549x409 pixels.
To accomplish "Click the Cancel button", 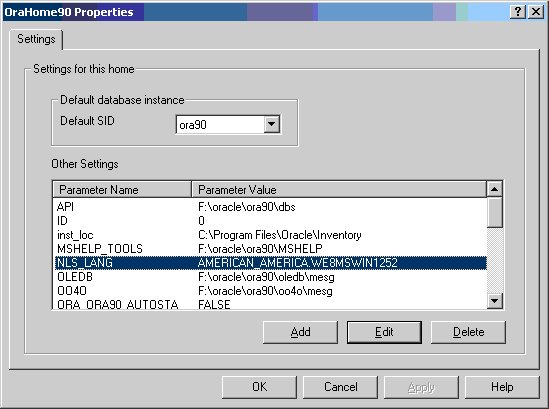I will tap(340, 387).
